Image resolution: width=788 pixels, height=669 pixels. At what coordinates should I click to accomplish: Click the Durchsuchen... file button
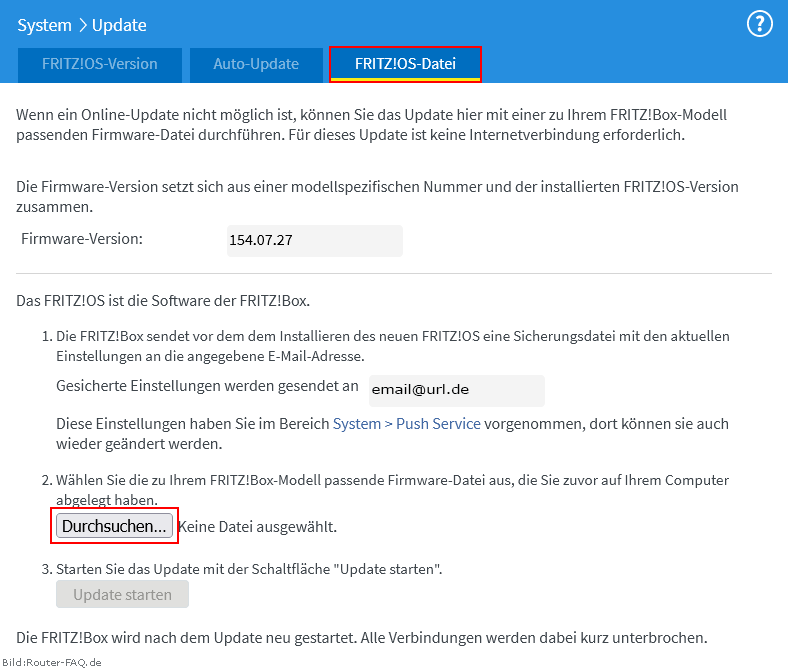[x=115, y=526]
